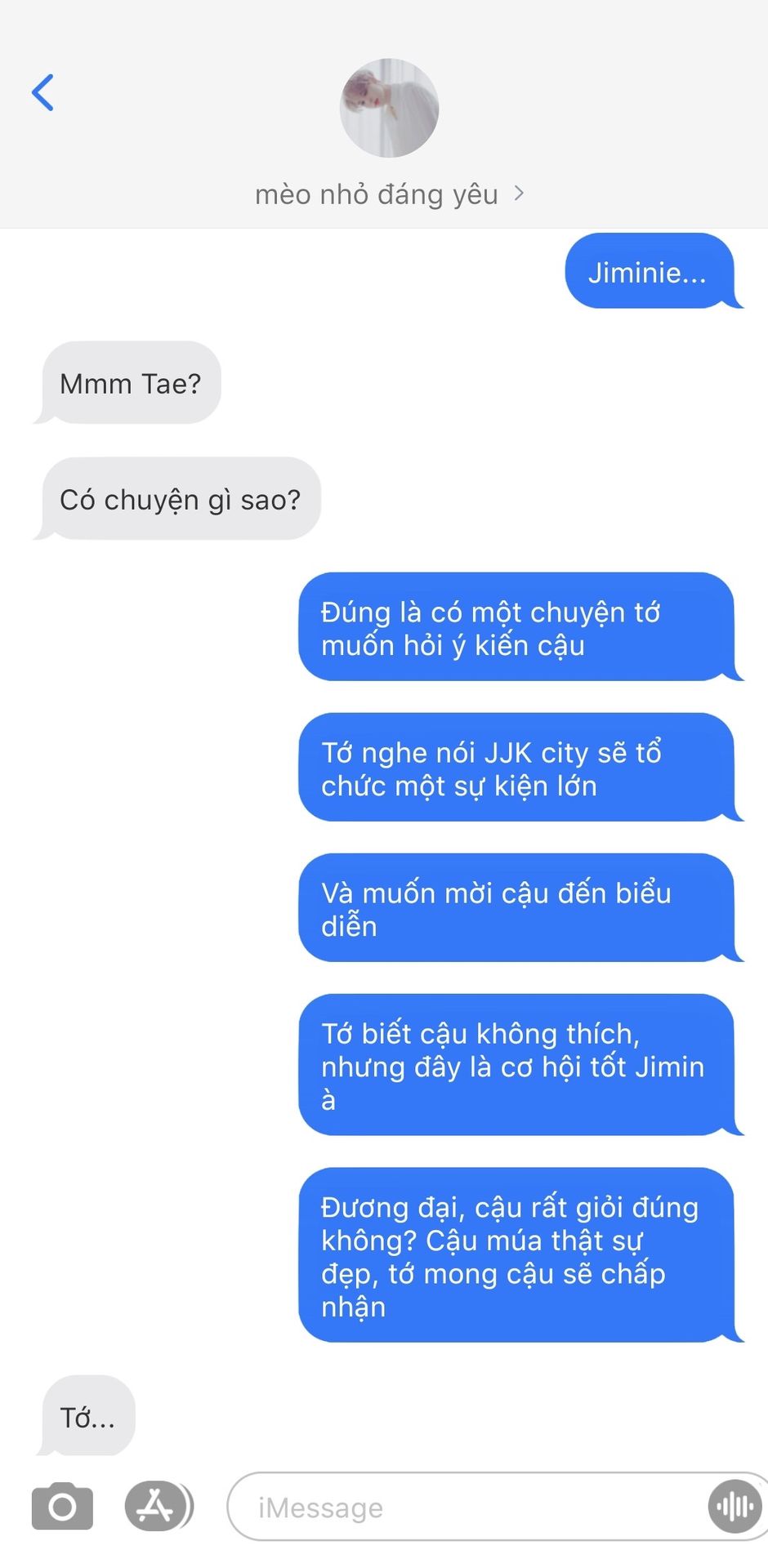Tap the audio record waveform icon
The image size is (768, 1568).
click(x=735, y=1507)
